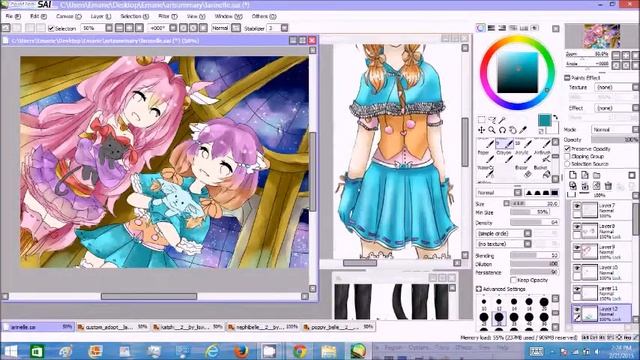Screen dimensions: 640x360
Task: Adjust the Blending slider
Action: click(x=534, y=256)
